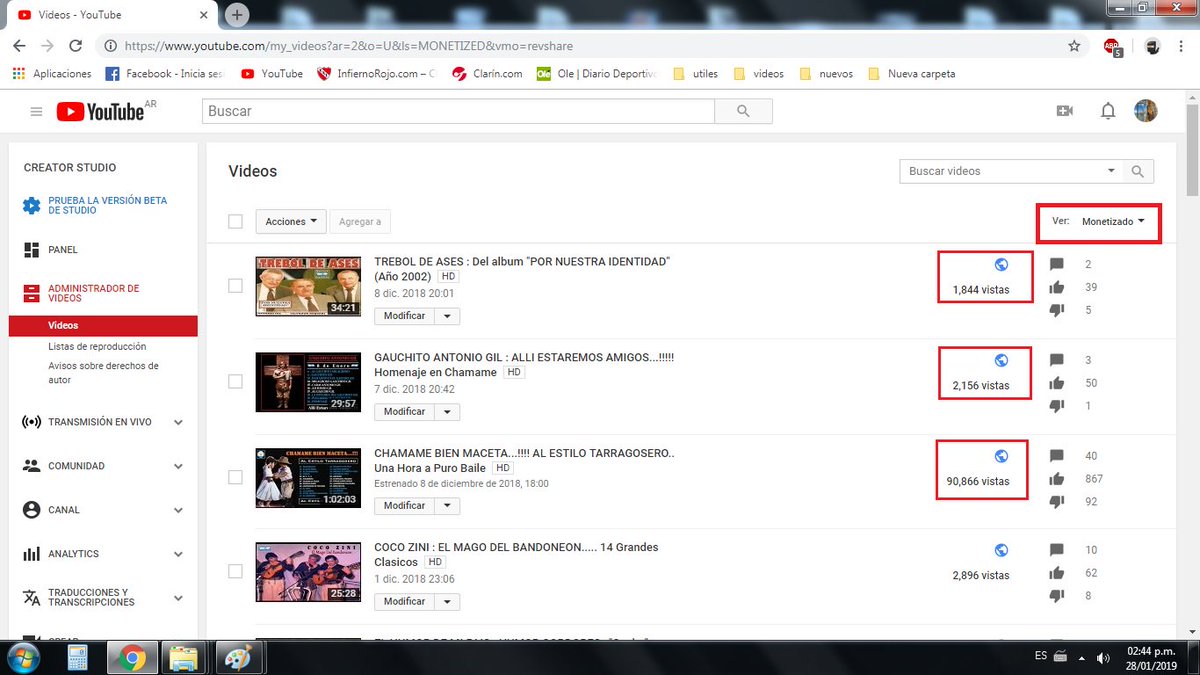This screenshot has width=1200, height=675.
Task: Expand the Comunidad section
Action: [x=178, y=466]
